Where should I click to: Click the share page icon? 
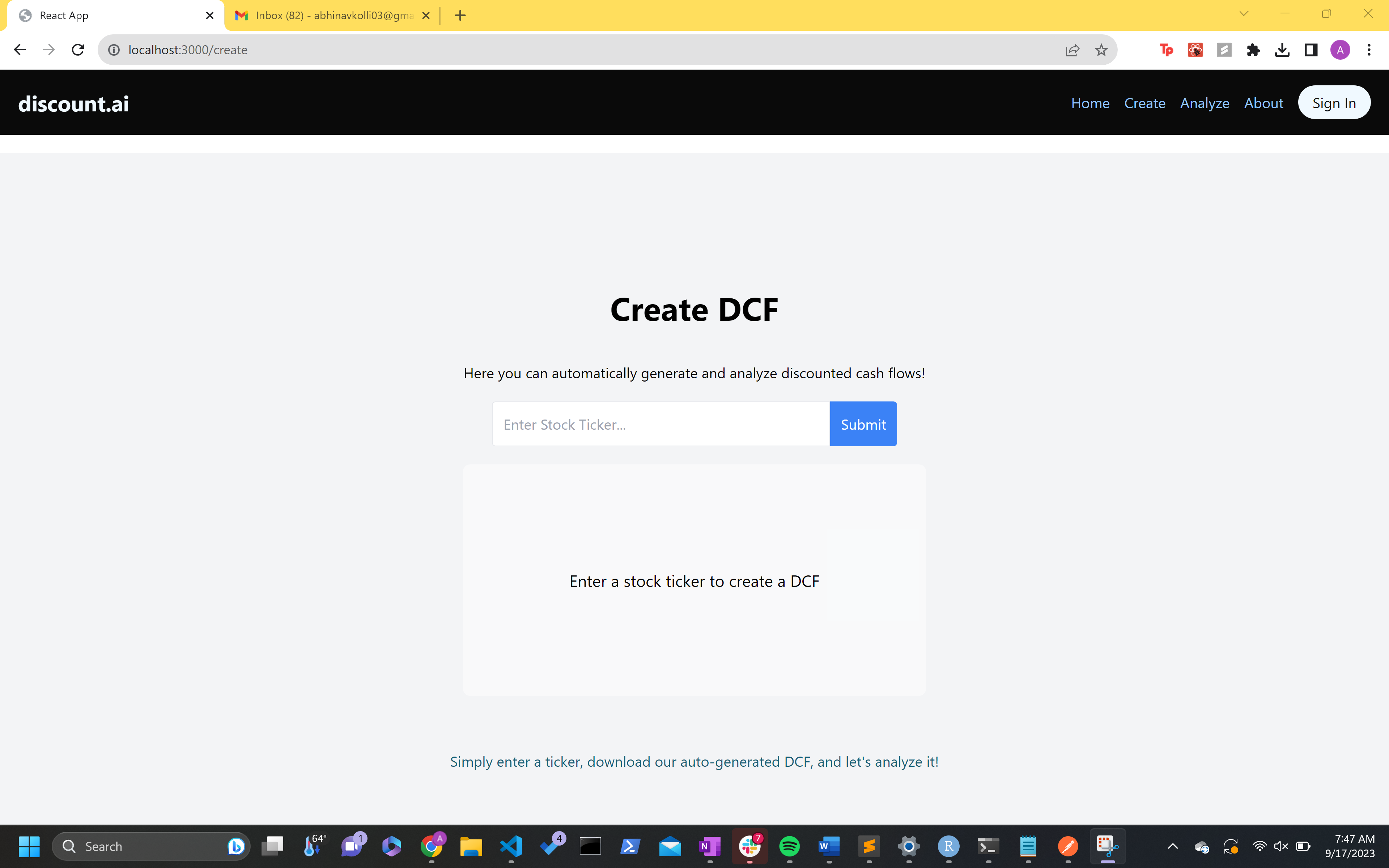click(1072, 50)
